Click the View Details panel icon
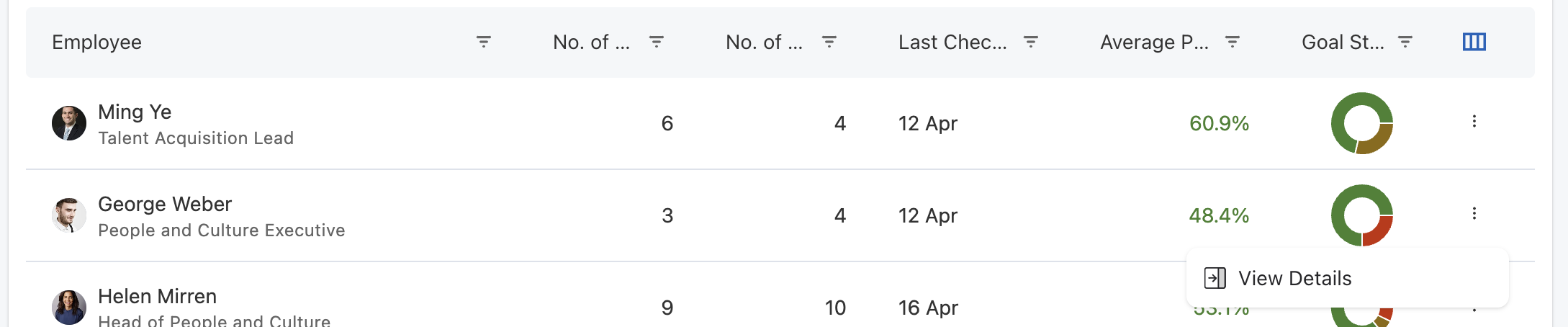This screenshot has width=1568, height=327. (x=1215, y=278)
